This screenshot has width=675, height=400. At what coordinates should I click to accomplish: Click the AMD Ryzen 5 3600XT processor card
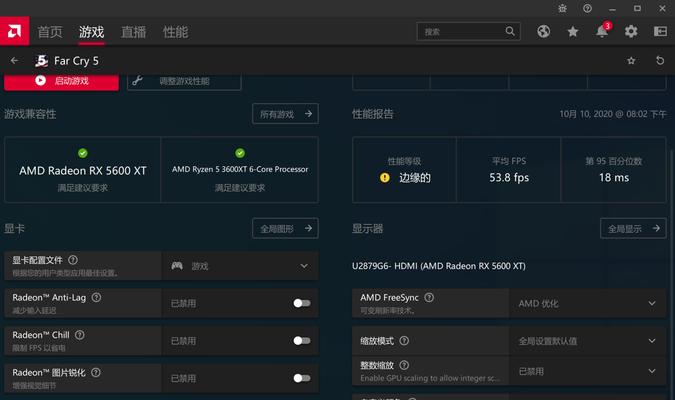pyautogui.click(x=240, y=170)
